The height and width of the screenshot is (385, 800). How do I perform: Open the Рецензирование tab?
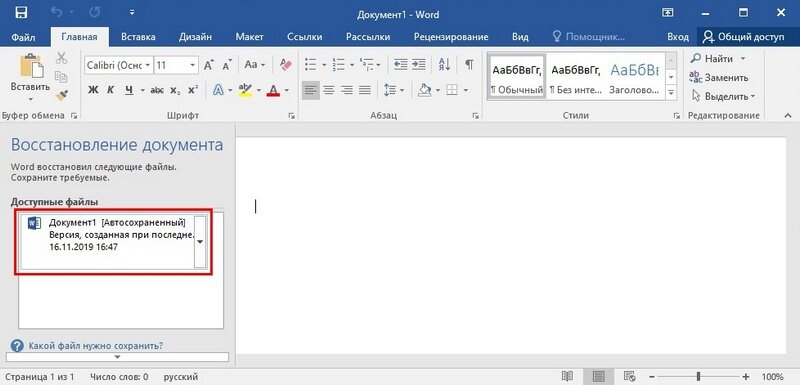(x=451, y=37)
